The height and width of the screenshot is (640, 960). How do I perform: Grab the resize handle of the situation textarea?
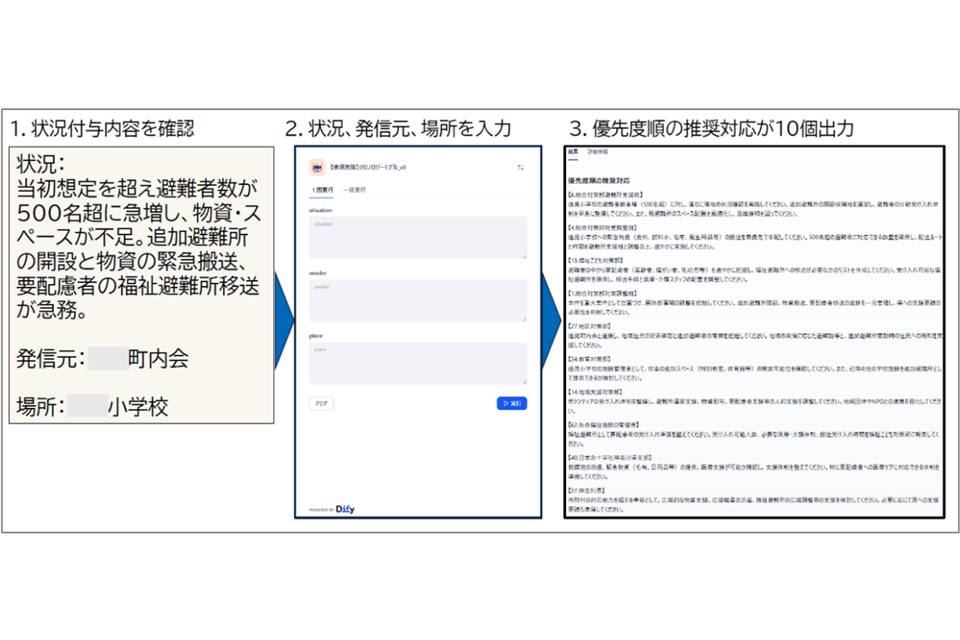coord(524,256)
